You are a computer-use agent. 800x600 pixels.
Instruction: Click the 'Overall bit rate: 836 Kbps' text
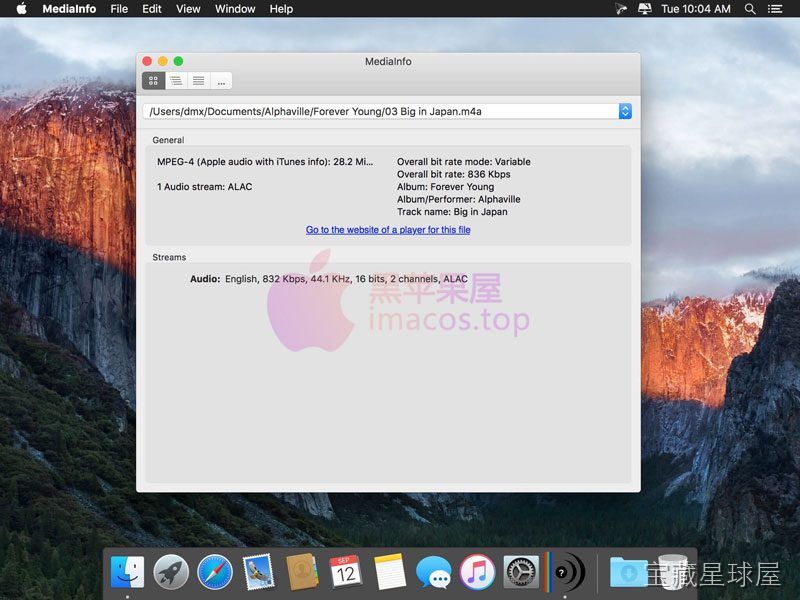[x=454, y=174]
